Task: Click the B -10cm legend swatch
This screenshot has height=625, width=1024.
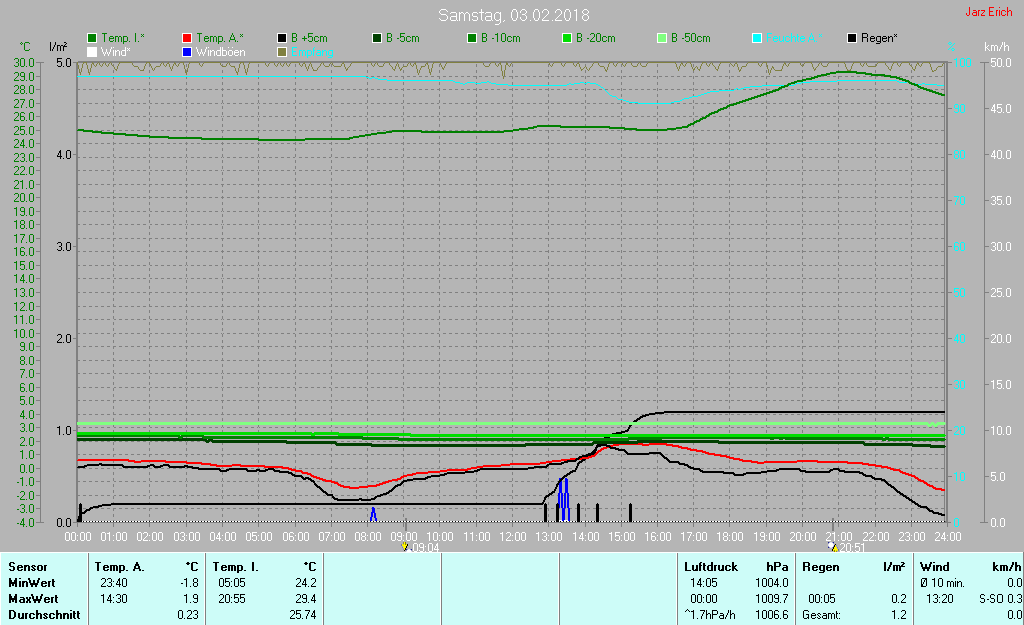Action: [x=472, y=38]
